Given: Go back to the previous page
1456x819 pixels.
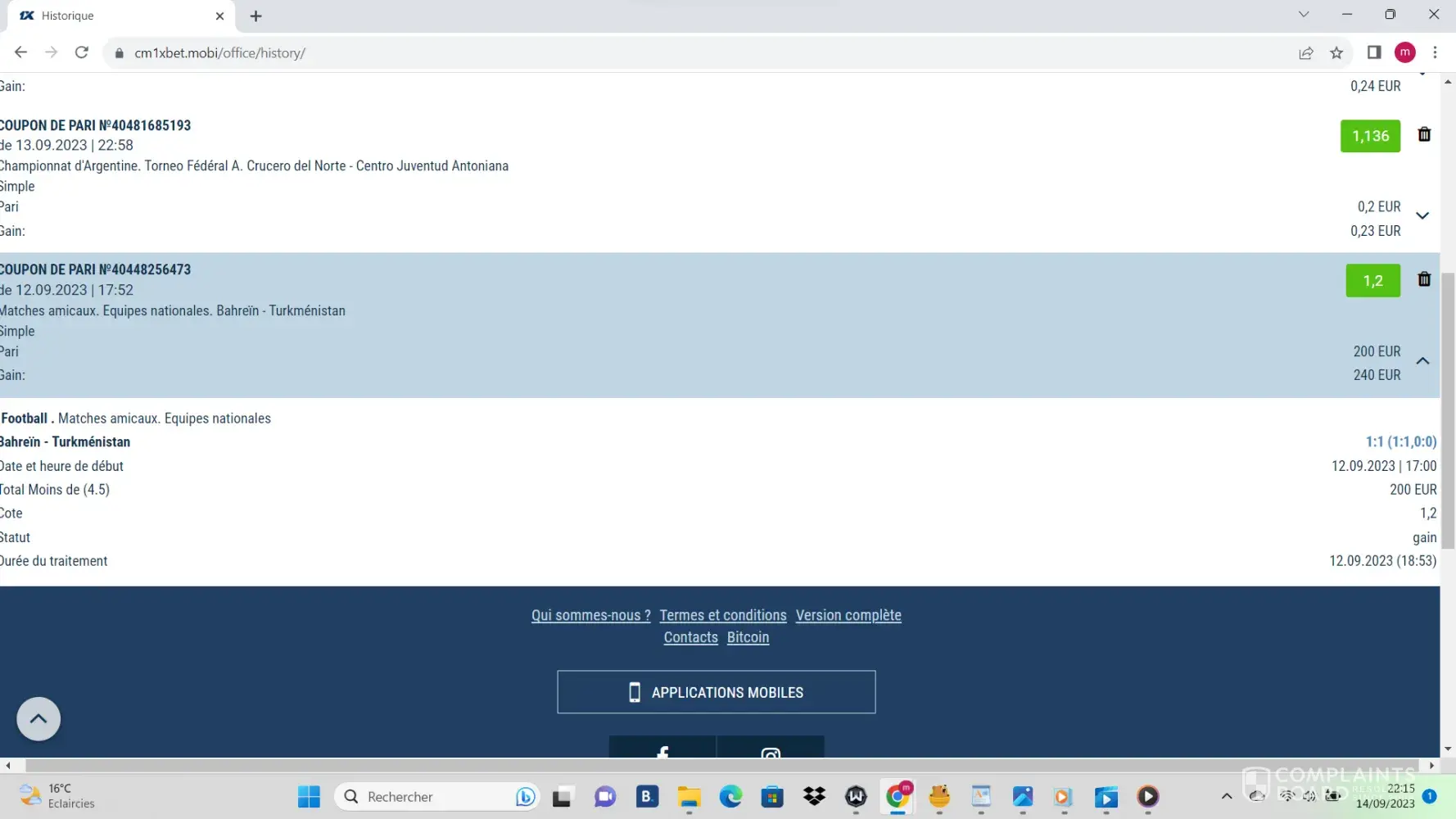Looking at the screenshot, I should click(x=20, y=52).
